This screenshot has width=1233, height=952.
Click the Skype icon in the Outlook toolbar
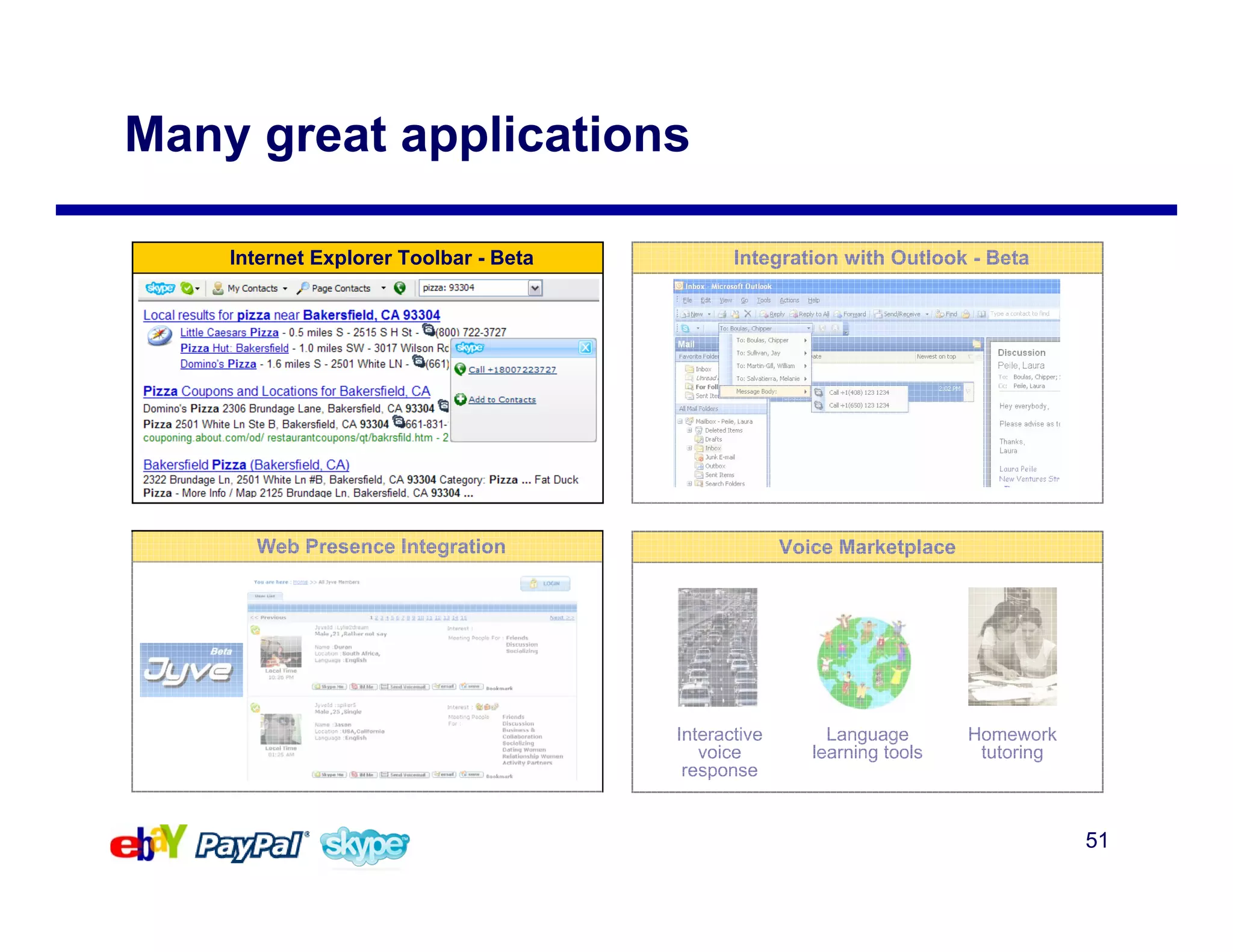click(685, 329)
